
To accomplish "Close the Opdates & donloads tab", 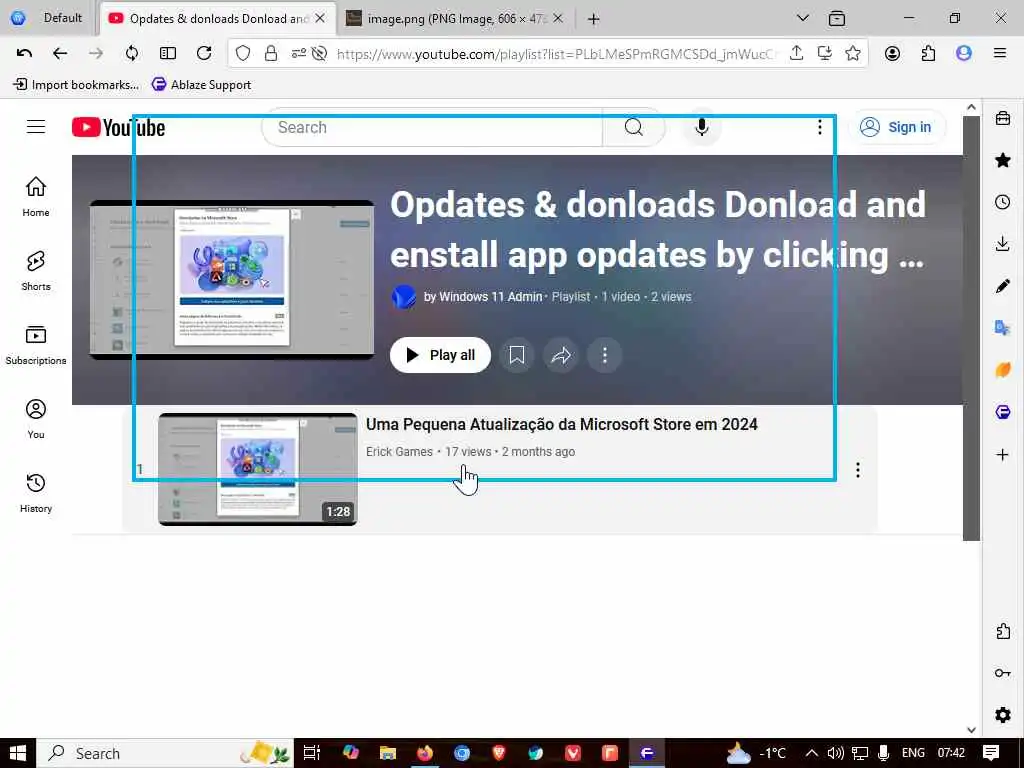I will pos(320,18).
